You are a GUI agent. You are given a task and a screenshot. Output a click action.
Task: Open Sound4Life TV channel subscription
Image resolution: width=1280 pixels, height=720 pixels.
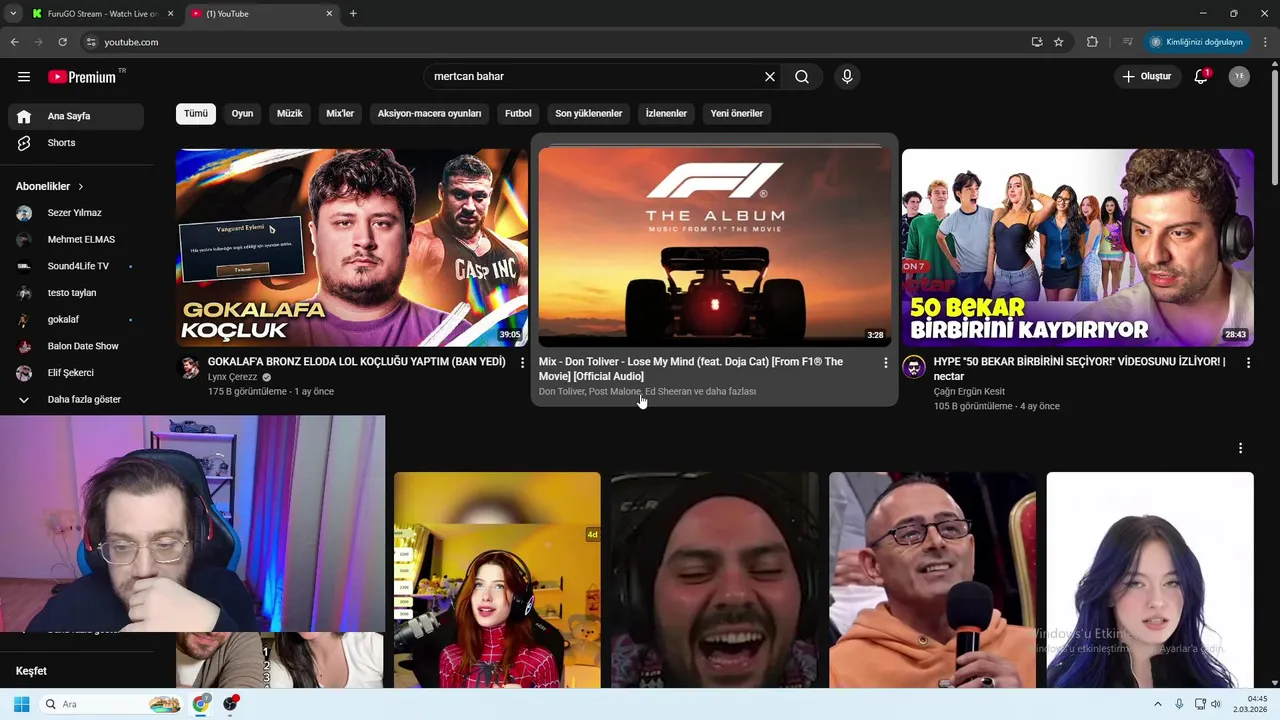[76, 266]
